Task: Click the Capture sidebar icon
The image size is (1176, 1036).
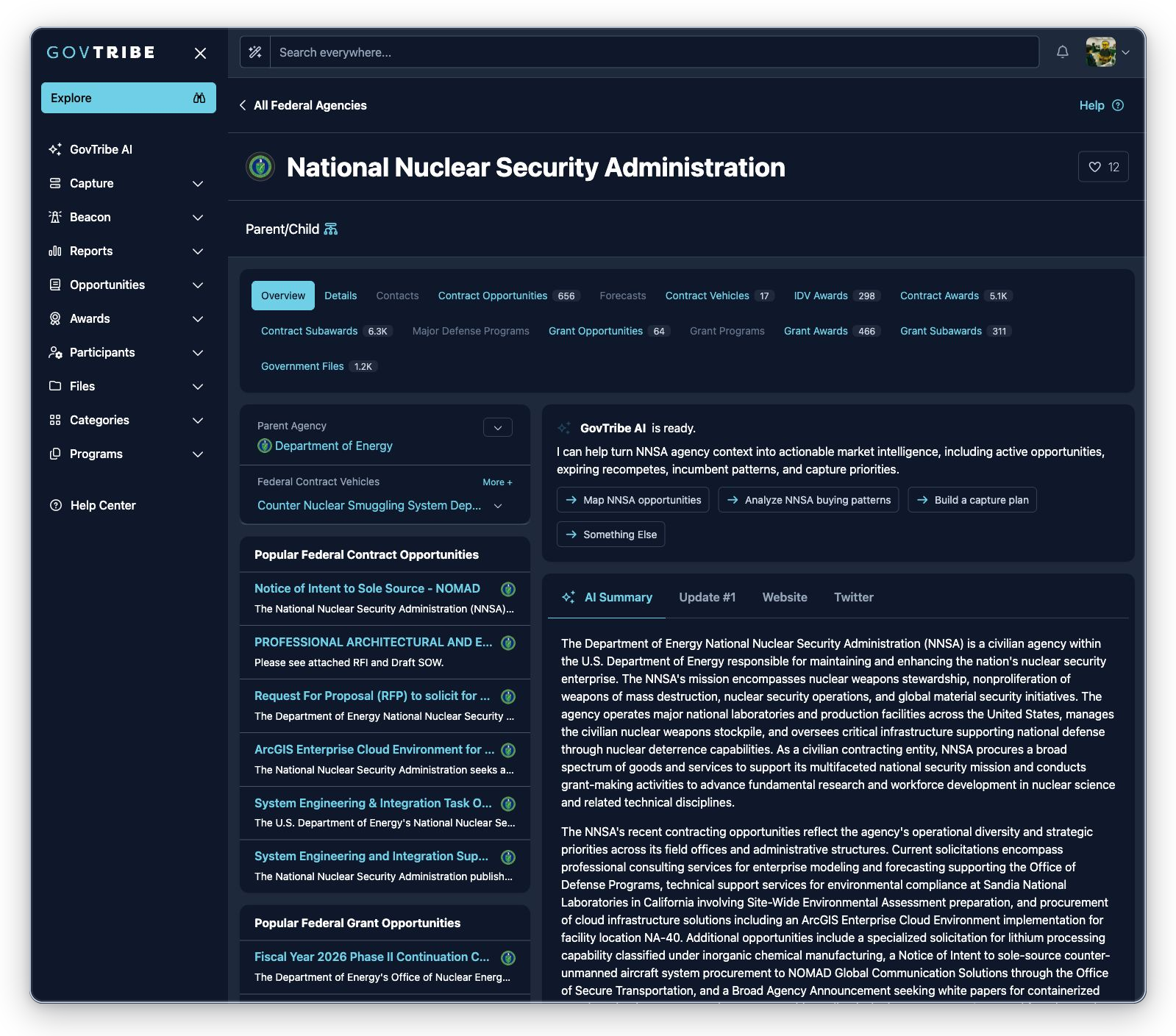Action: pyautogui.click(x=55, y=183)
